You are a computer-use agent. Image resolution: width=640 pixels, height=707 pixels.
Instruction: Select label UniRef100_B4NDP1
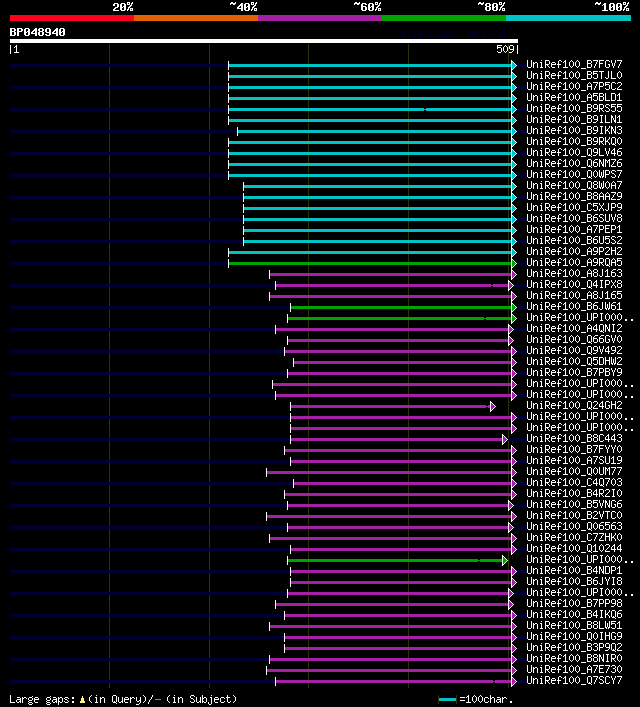[x=574, y=570]
